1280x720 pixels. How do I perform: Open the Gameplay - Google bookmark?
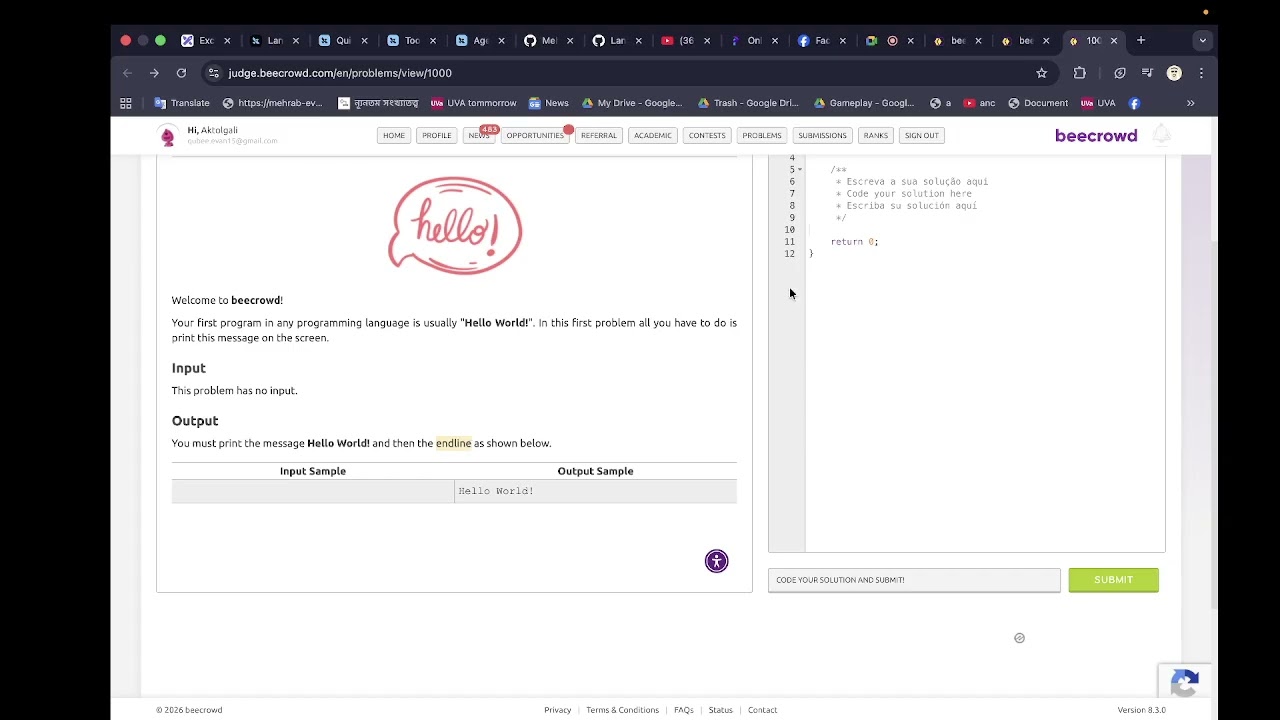click(x=865, y=103)
